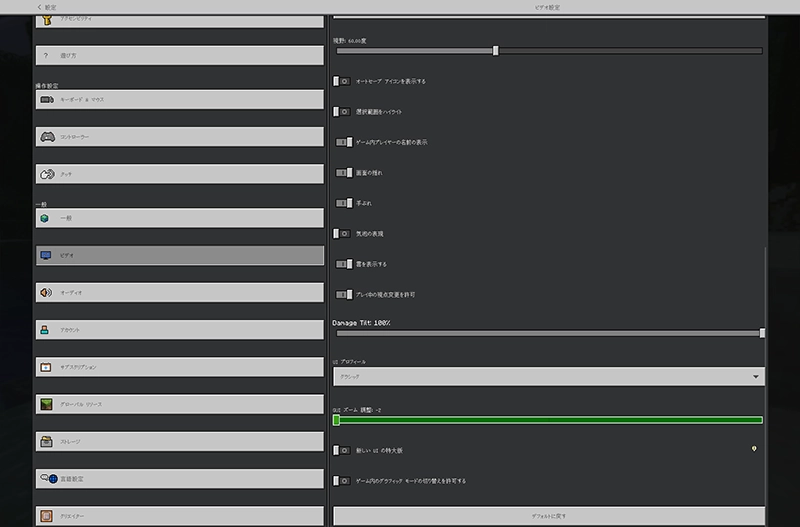
Task: Click the lightbulb hint icon beside 新しい UI
Action: (x=752, y=450)
